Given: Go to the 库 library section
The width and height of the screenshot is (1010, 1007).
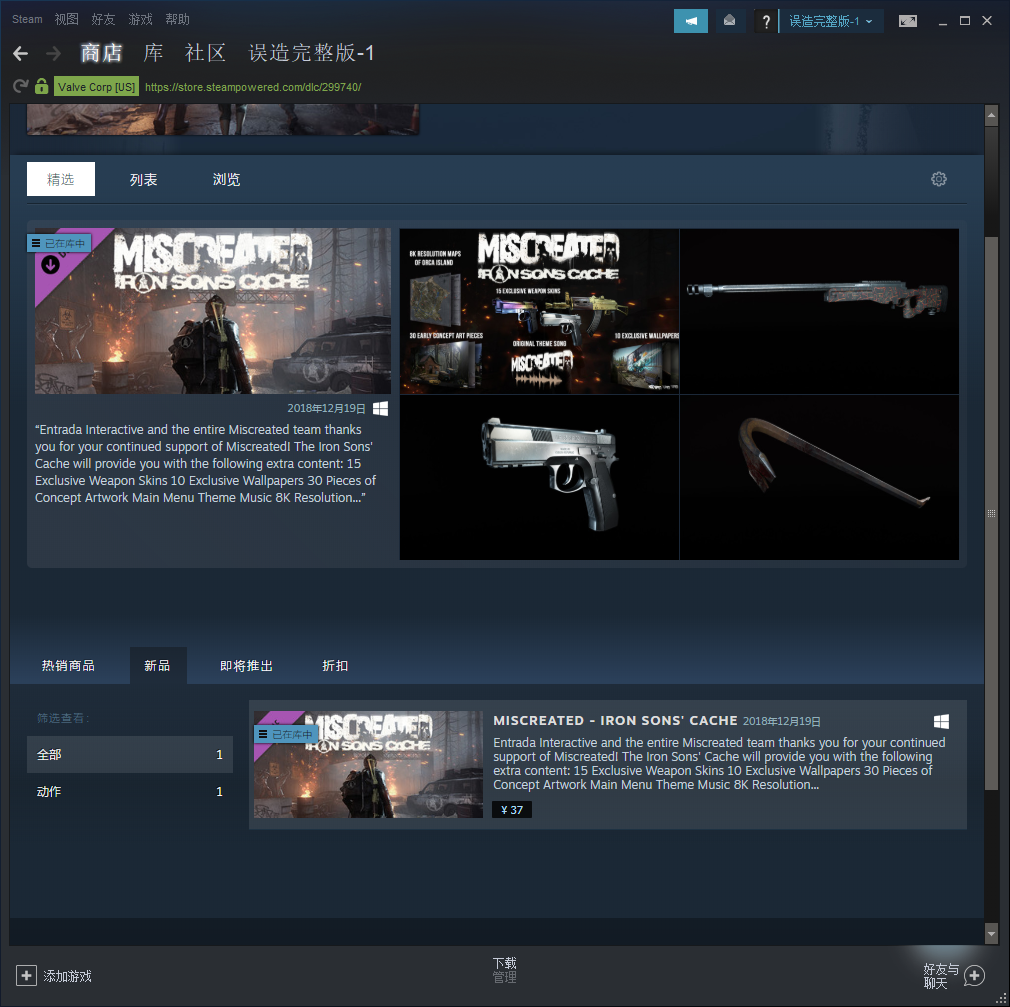Looking at the screenshot, I should (x=153, y=53).
